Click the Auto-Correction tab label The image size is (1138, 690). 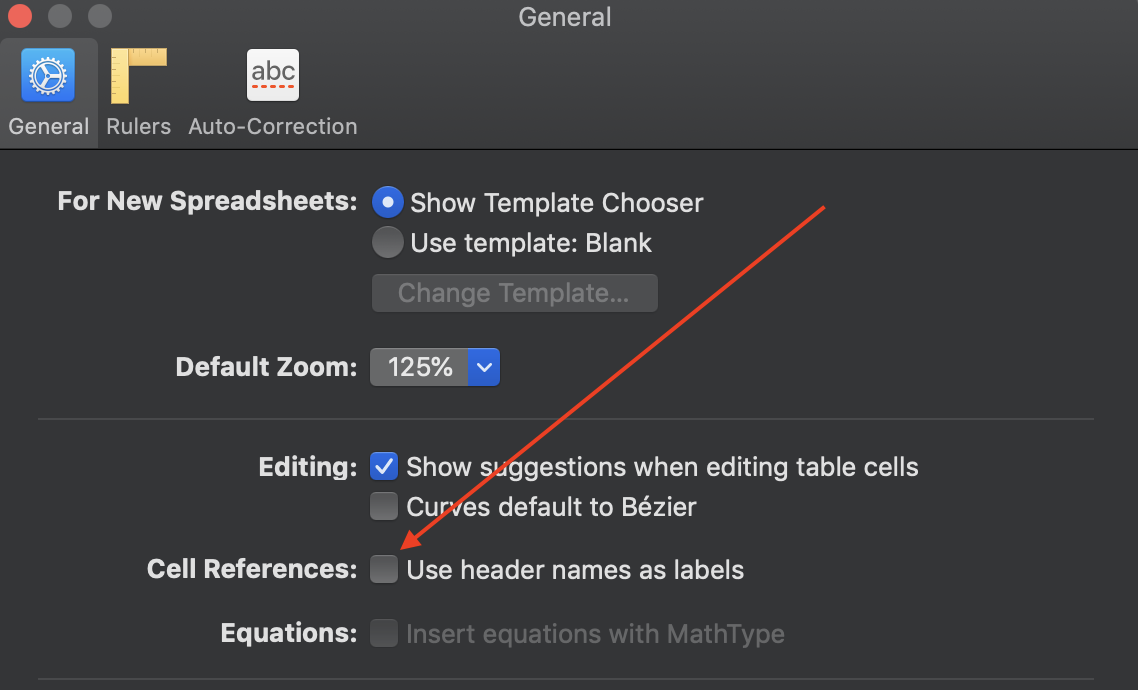pos(273,127)
